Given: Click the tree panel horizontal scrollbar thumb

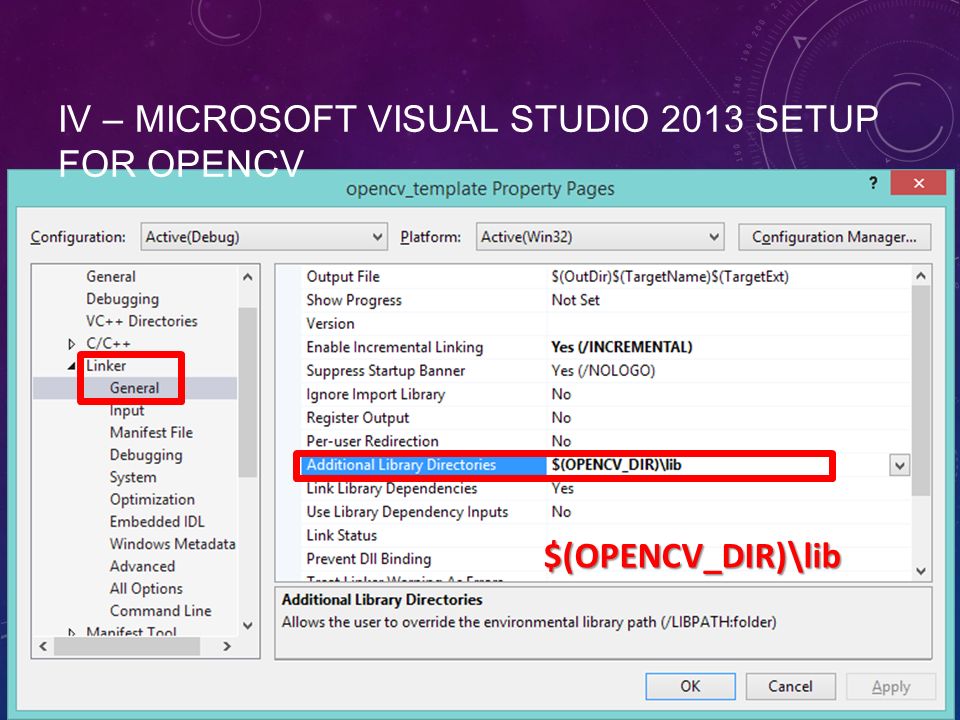Looking at the screenshot, I should pos(127,646).
